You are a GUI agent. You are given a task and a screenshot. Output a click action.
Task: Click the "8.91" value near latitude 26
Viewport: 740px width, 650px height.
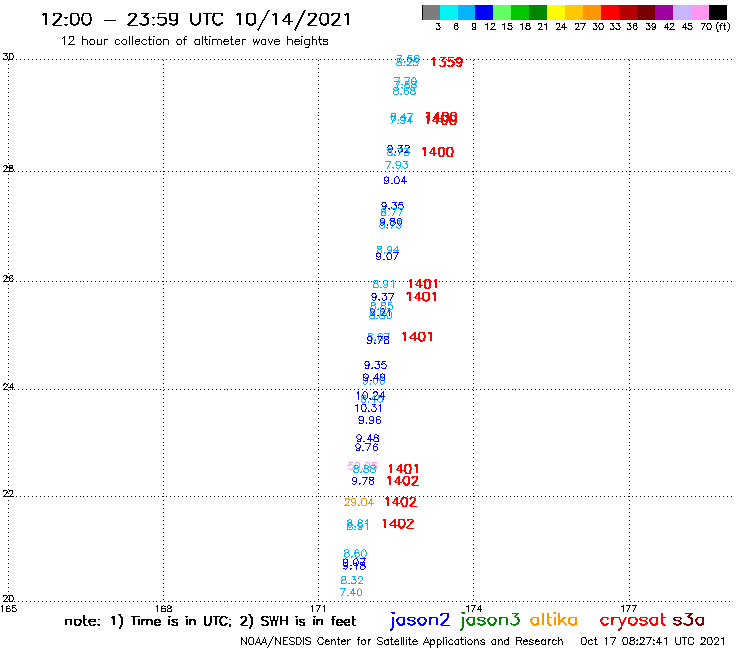[384, 284]
